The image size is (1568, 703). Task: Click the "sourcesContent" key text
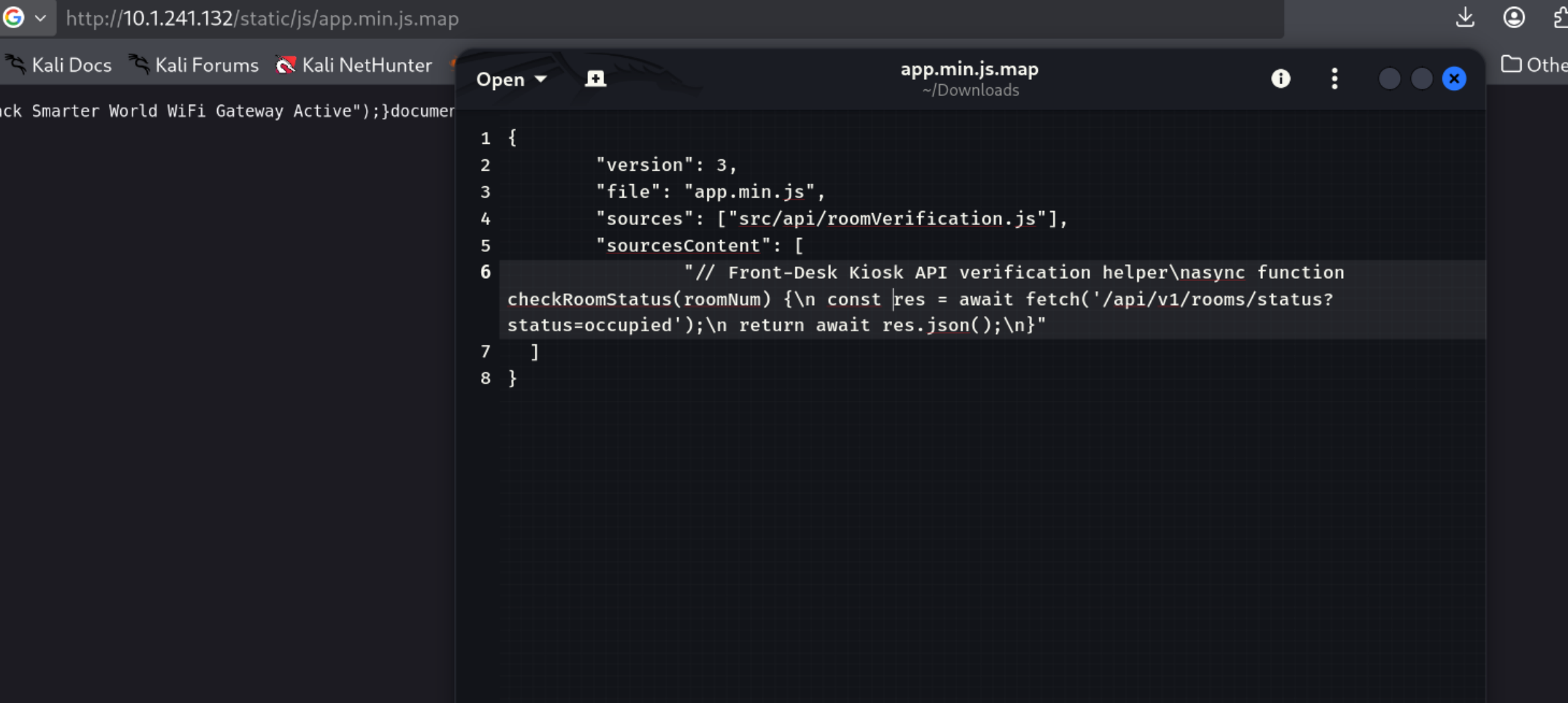[x=683, y=246]
